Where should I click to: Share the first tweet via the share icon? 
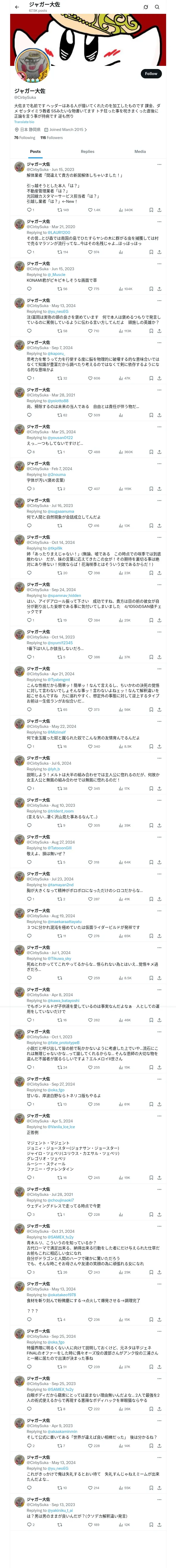point(160,210)
